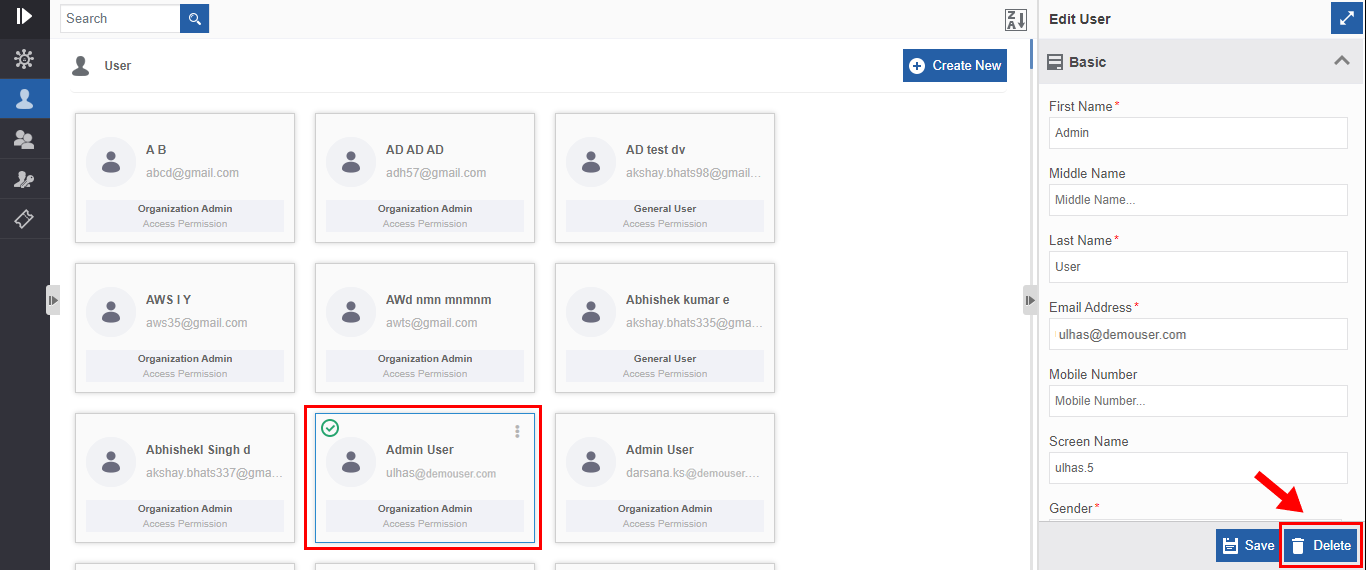The width and height of the screenshot is (1366, 570).
Task: Click the Middle Name input field
Action: click(x=1198, y=200)
